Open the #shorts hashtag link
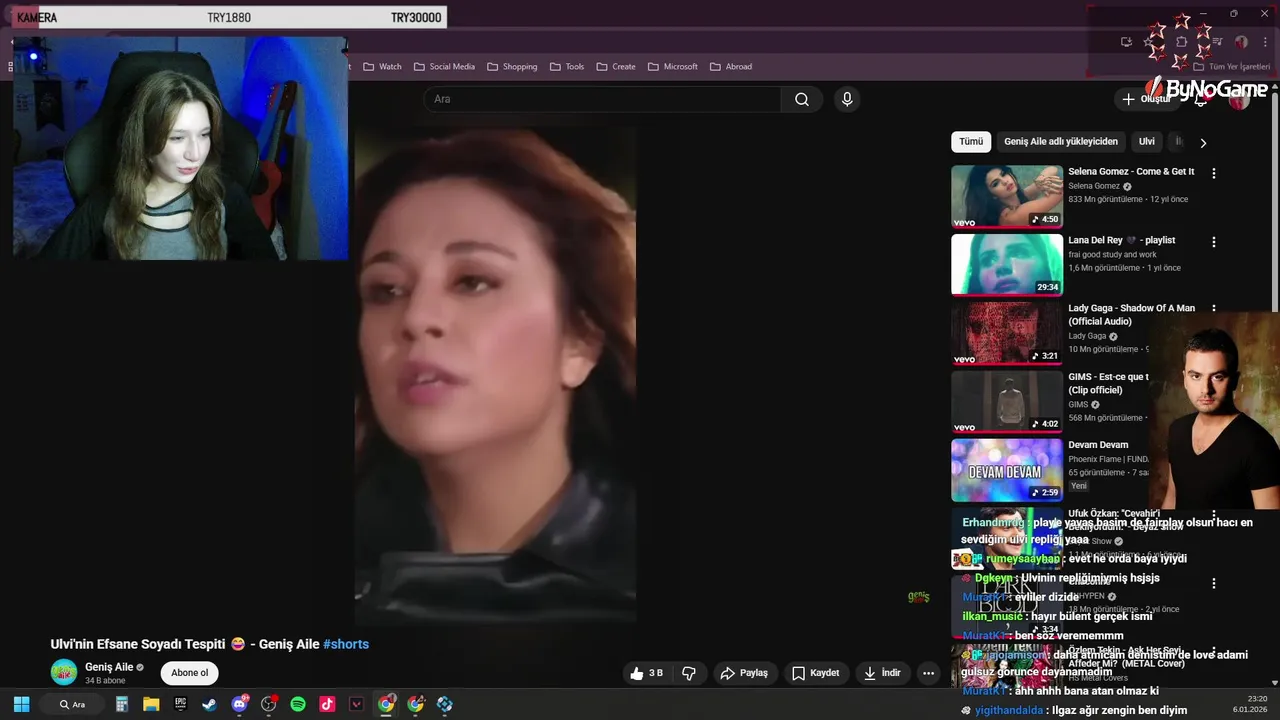1280x720 pixels. [x=346, y=645]
